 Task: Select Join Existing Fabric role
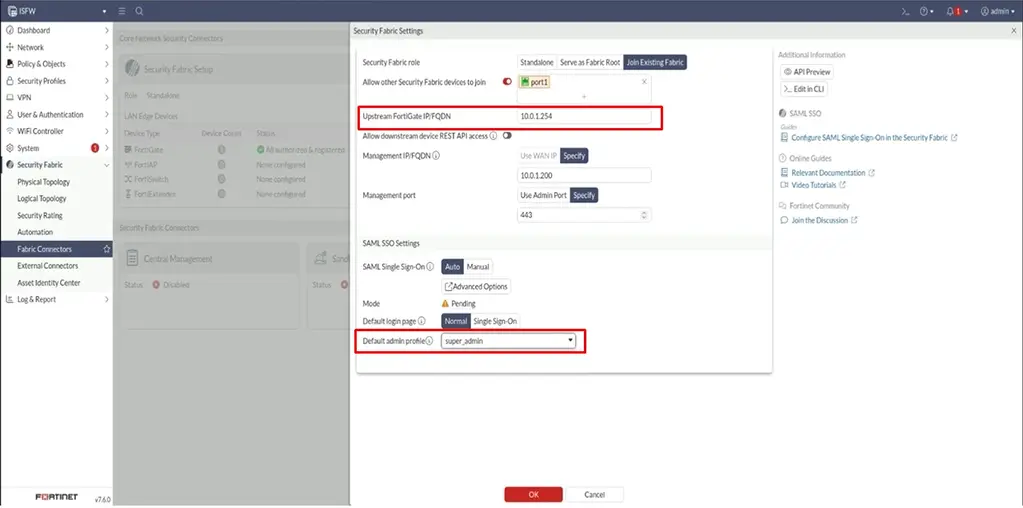655,62
